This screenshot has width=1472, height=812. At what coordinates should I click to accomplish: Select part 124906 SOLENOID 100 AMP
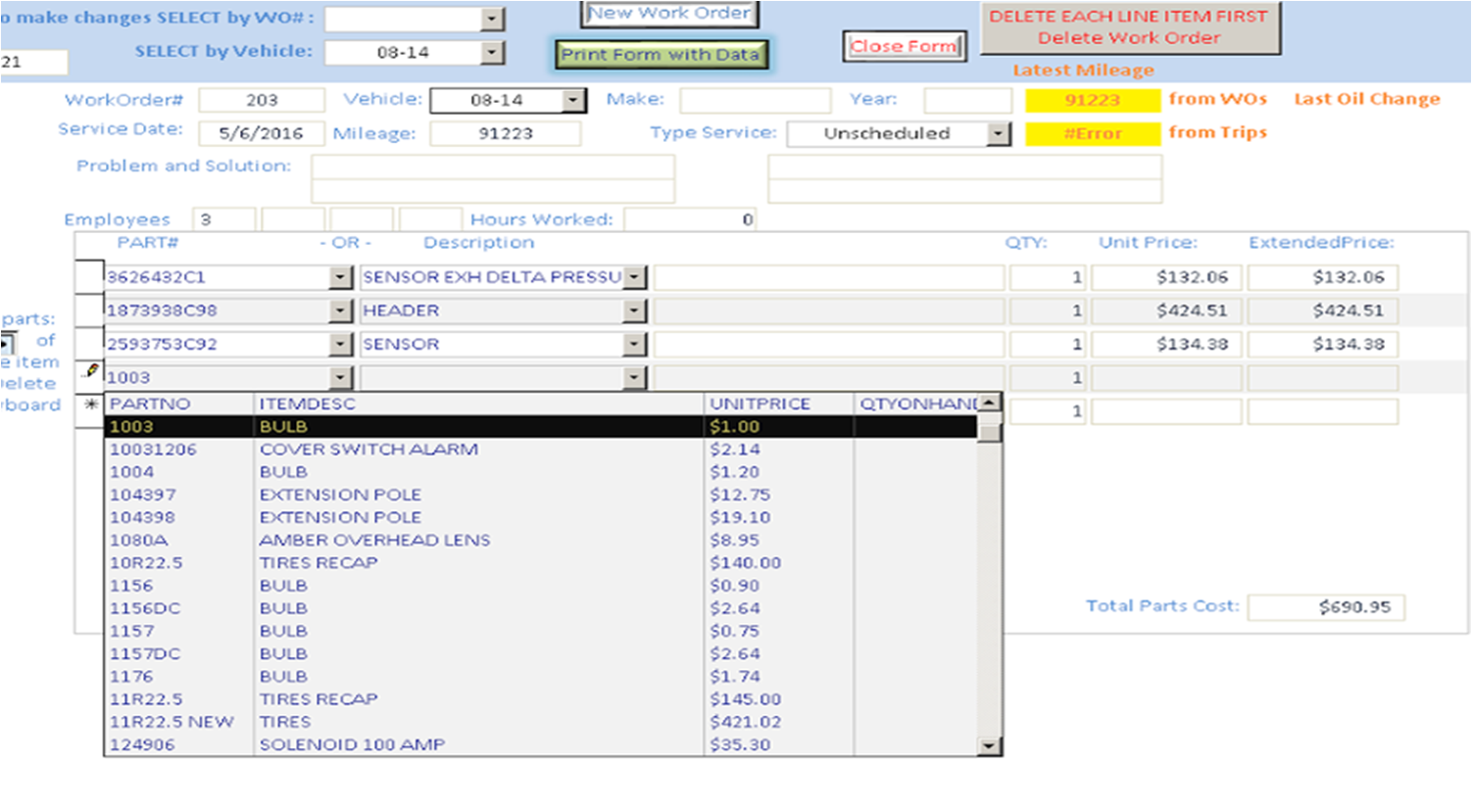tap(541, 744)
